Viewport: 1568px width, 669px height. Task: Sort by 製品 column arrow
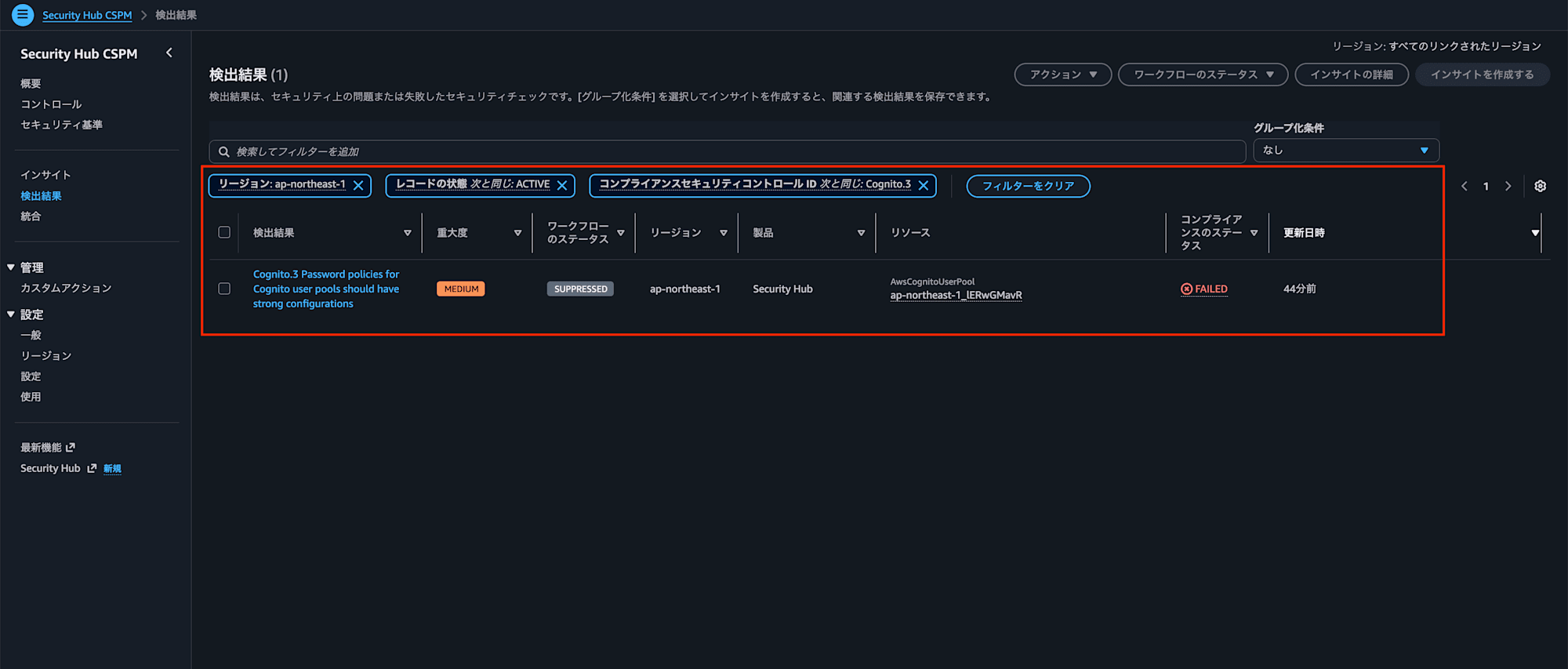pyautogui.click(x=861, y=233)
